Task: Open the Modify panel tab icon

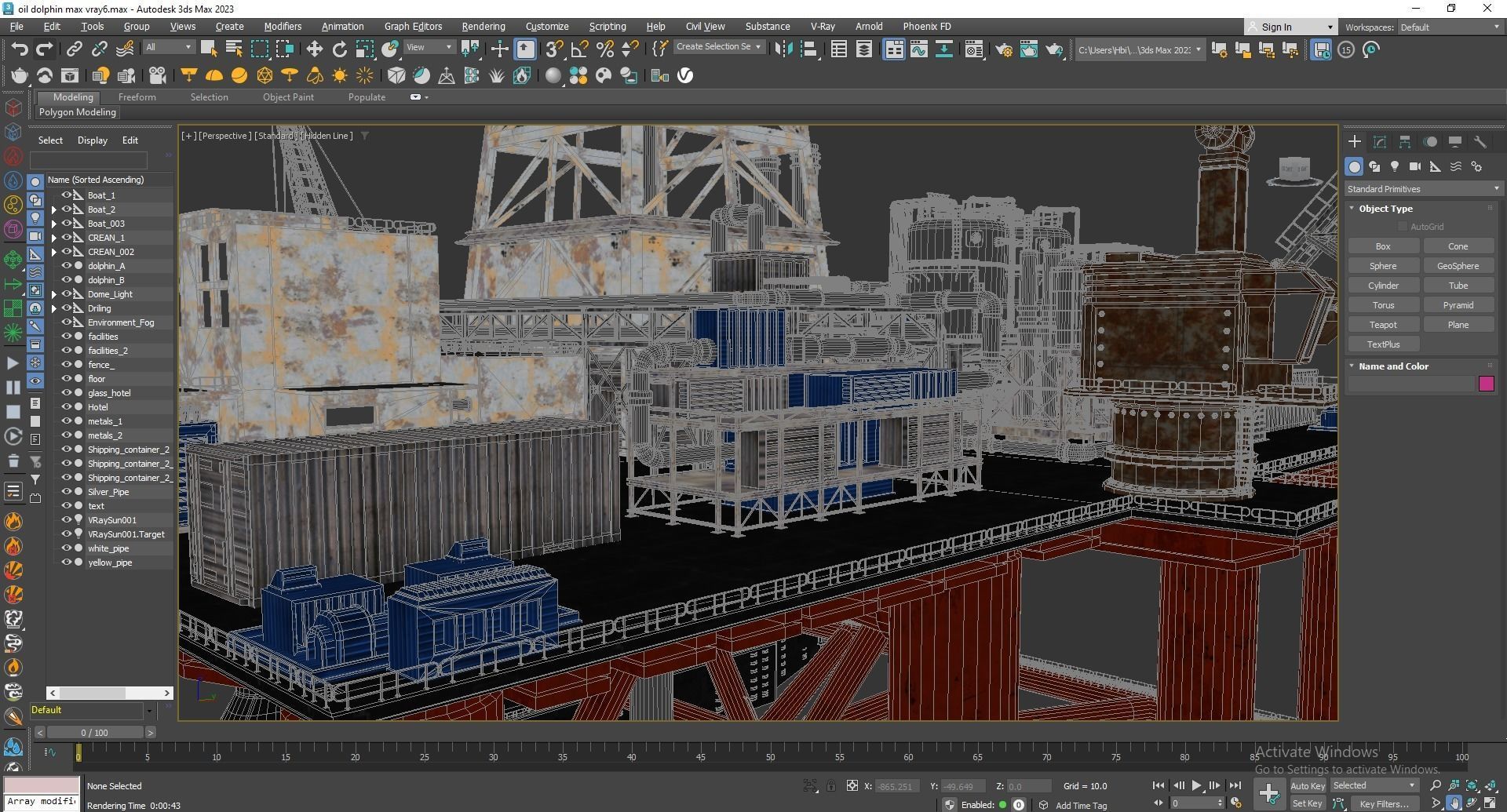Action: [1379, 142]
